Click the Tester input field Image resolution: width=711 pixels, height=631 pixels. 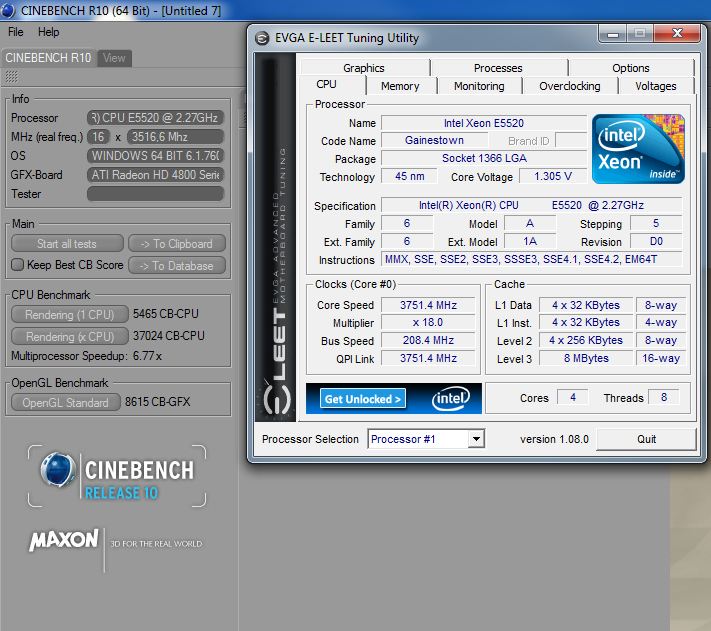tap(156, 194)
